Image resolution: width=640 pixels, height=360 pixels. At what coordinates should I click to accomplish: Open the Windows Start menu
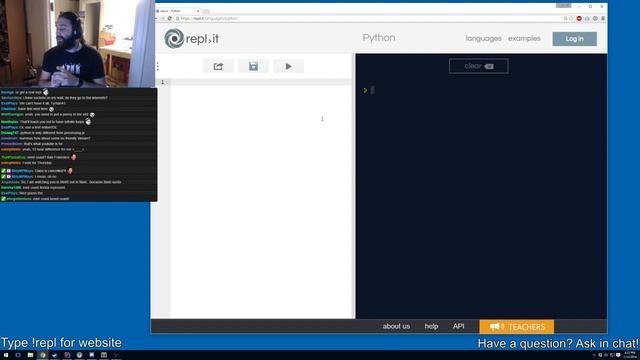[6, 355]
